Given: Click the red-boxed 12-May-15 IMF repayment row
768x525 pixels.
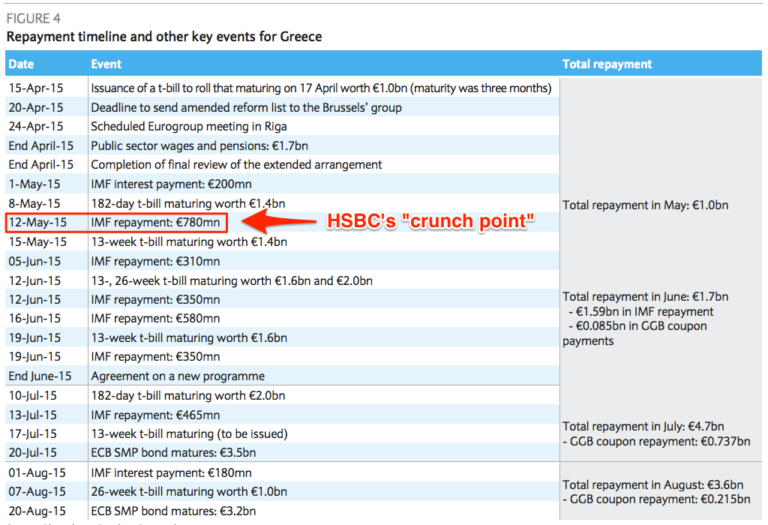Looking at the screenshot, I should [x=116, y=222].
